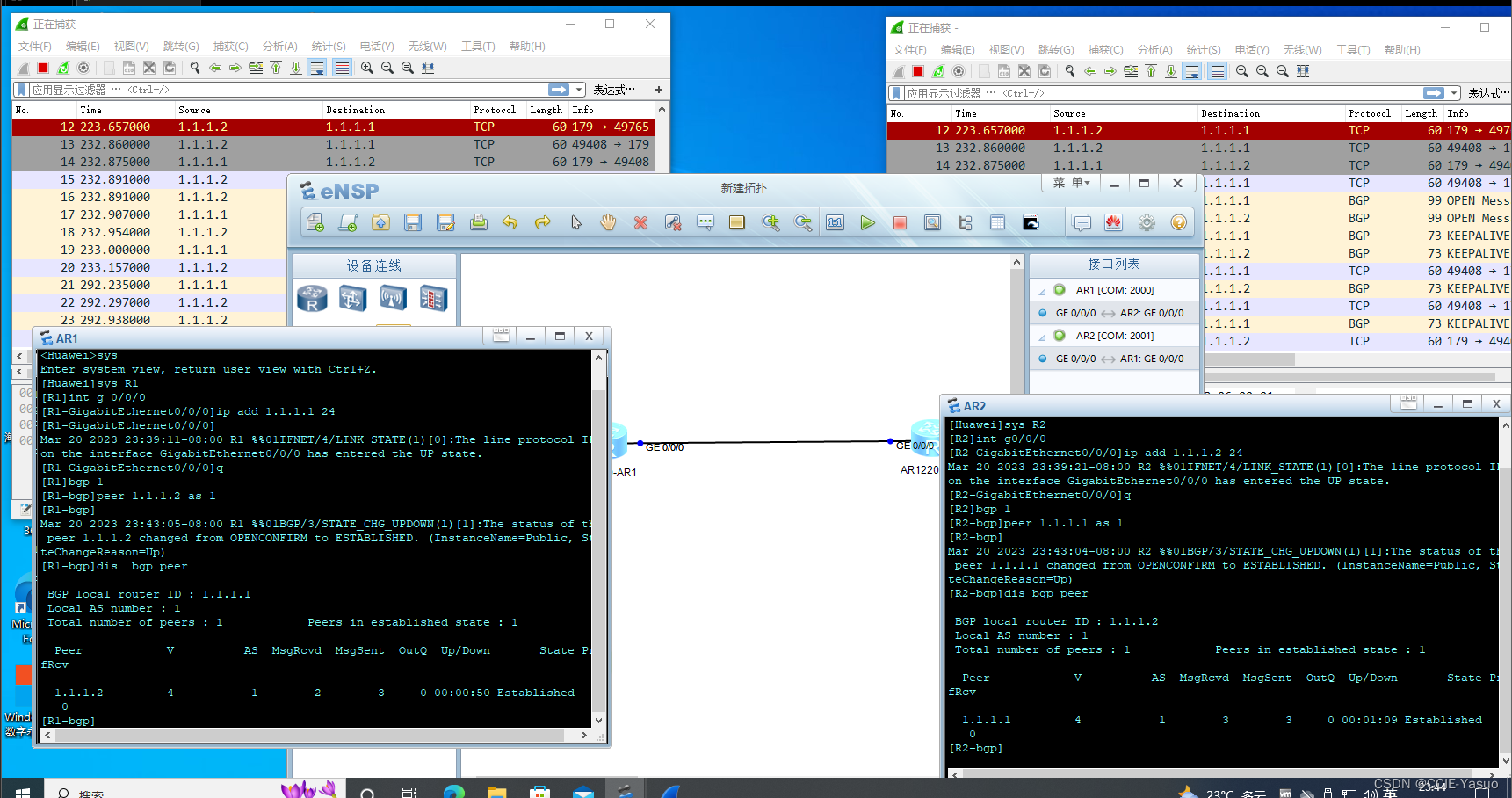Open 文件(F) menu in left Wireshark
Image resolution: width=1512 pixels, height=798 pixels.
[35, 47]
